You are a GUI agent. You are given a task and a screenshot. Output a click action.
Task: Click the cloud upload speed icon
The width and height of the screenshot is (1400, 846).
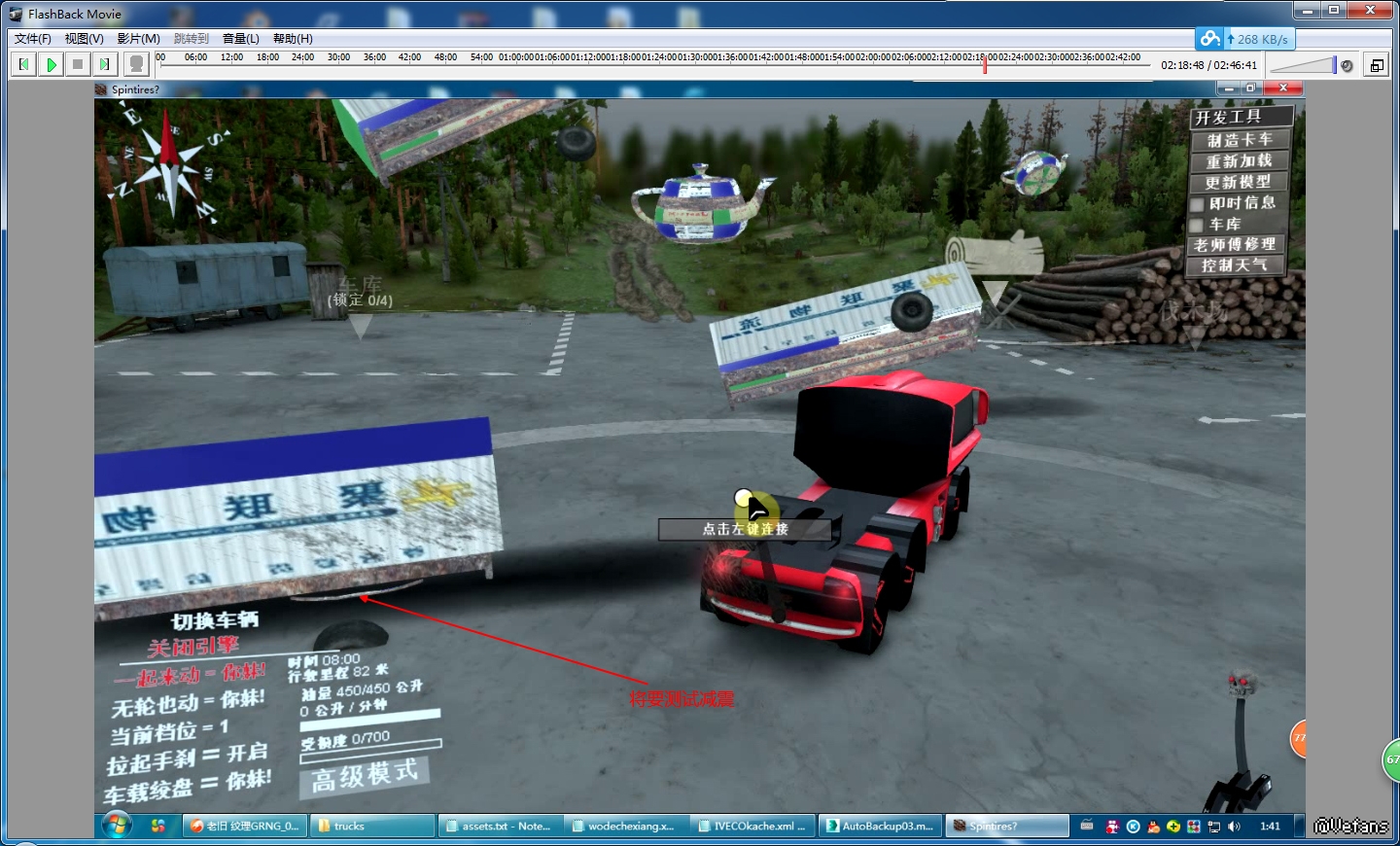click(x=1209, y=39)
